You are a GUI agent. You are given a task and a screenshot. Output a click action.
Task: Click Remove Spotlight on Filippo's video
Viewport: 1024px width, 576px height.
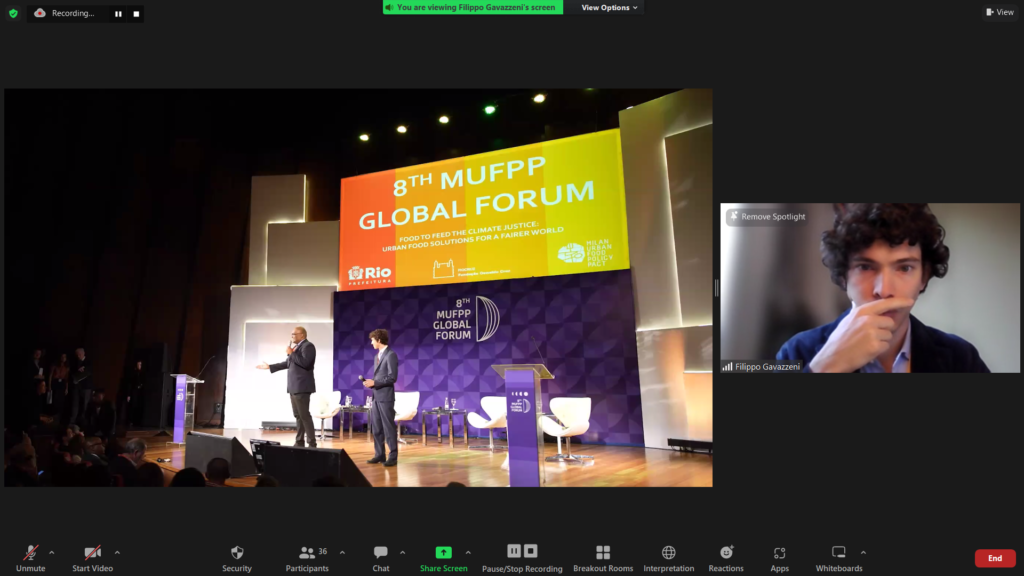point(767,216)
